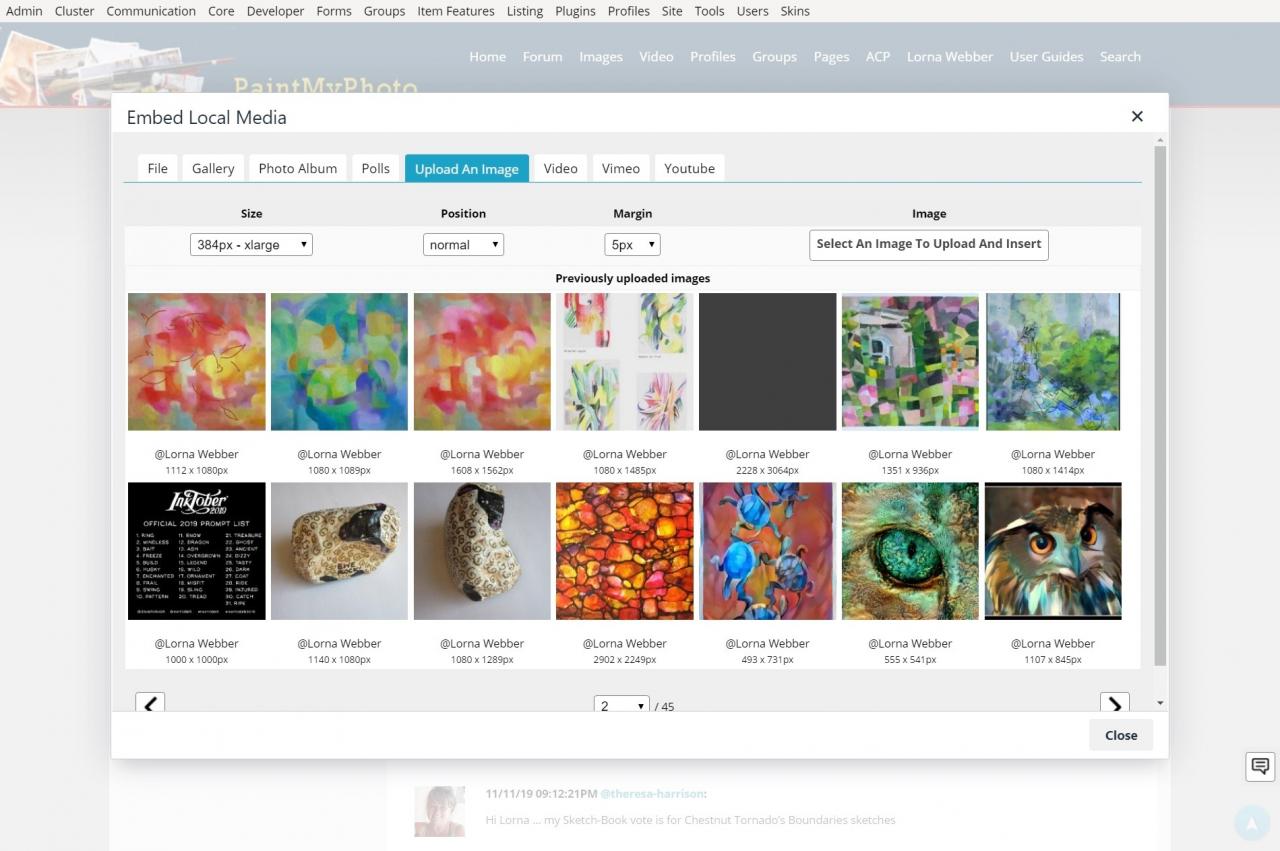Pick the Inktober 2019 prompt list image
The width and height of the screenshot is (1280, 851).
(x=197, y=551)
